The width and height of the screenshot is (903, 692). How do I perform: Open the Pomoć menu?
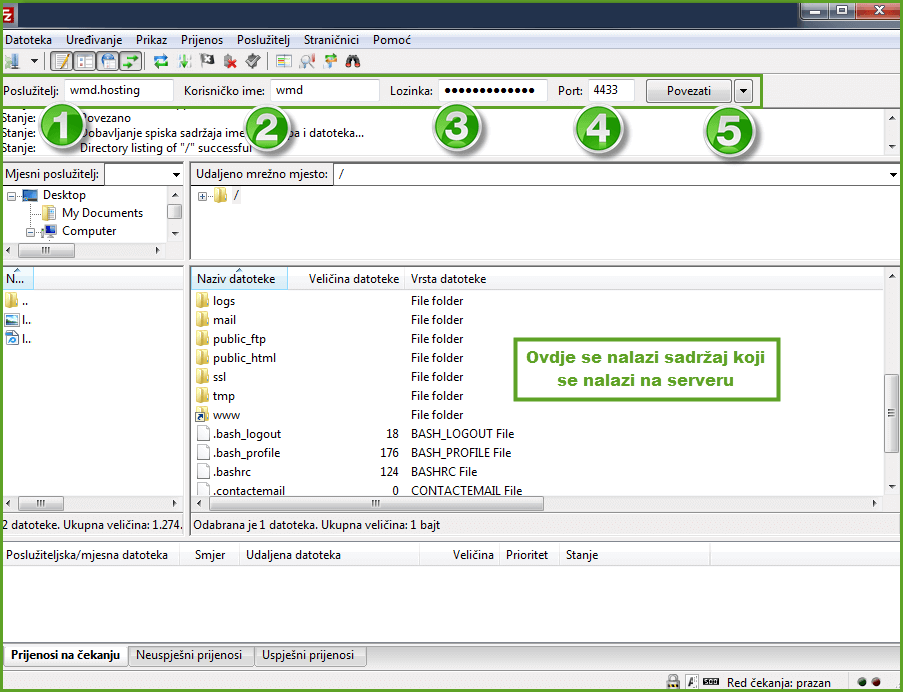click(x=392, y=40)
